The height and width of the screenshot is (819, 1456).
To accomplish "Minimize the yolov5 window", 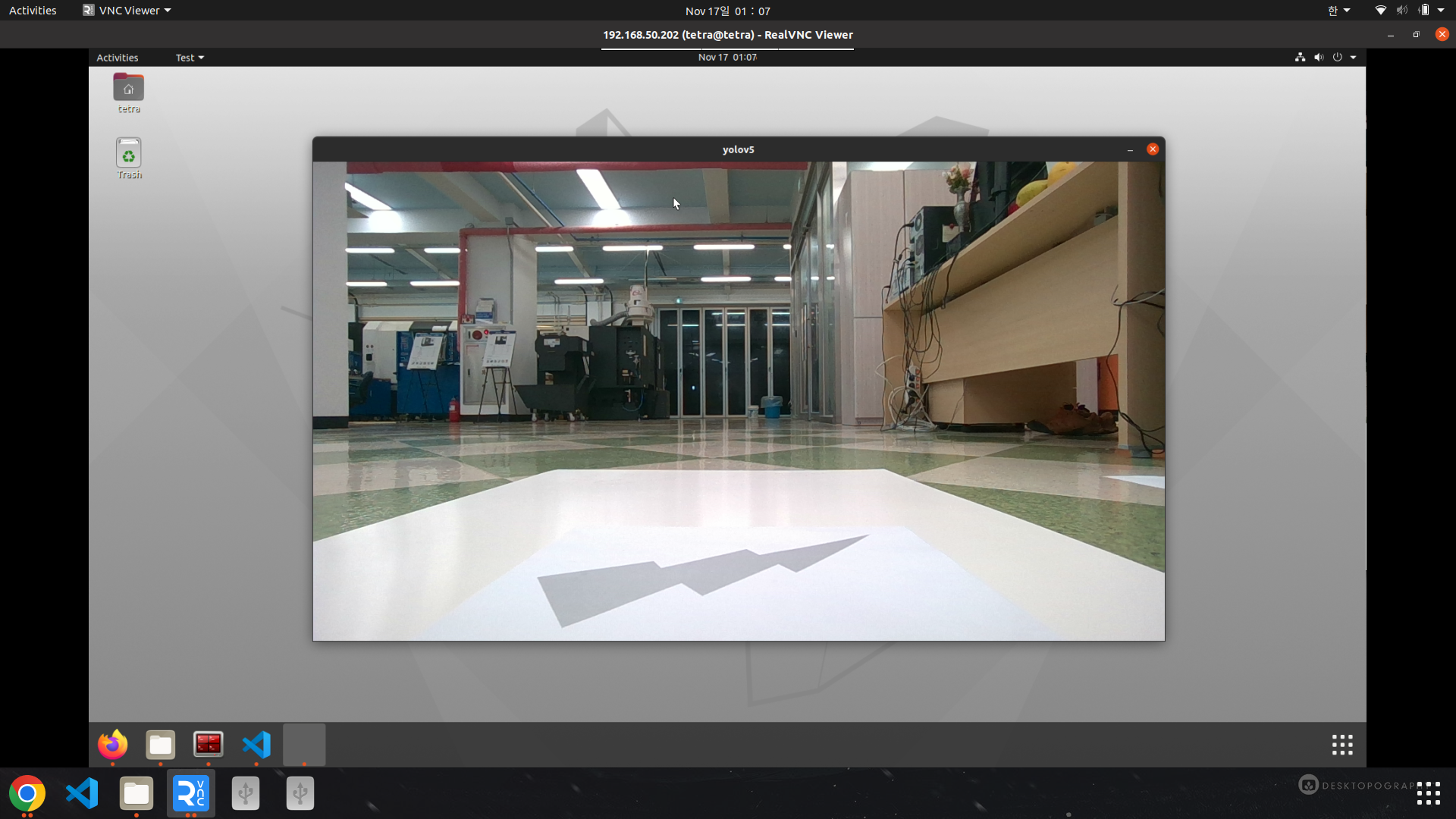I will [x=1130, y=149].
